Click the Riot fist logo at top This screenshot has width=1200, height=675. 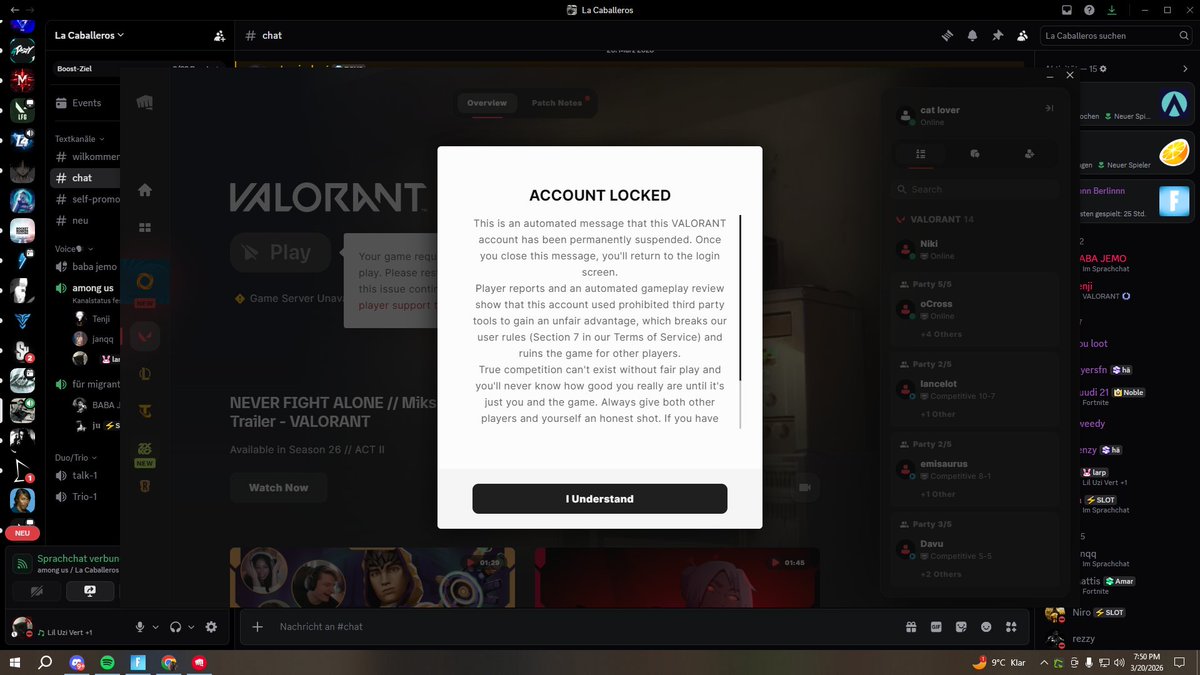coord(145,103)
